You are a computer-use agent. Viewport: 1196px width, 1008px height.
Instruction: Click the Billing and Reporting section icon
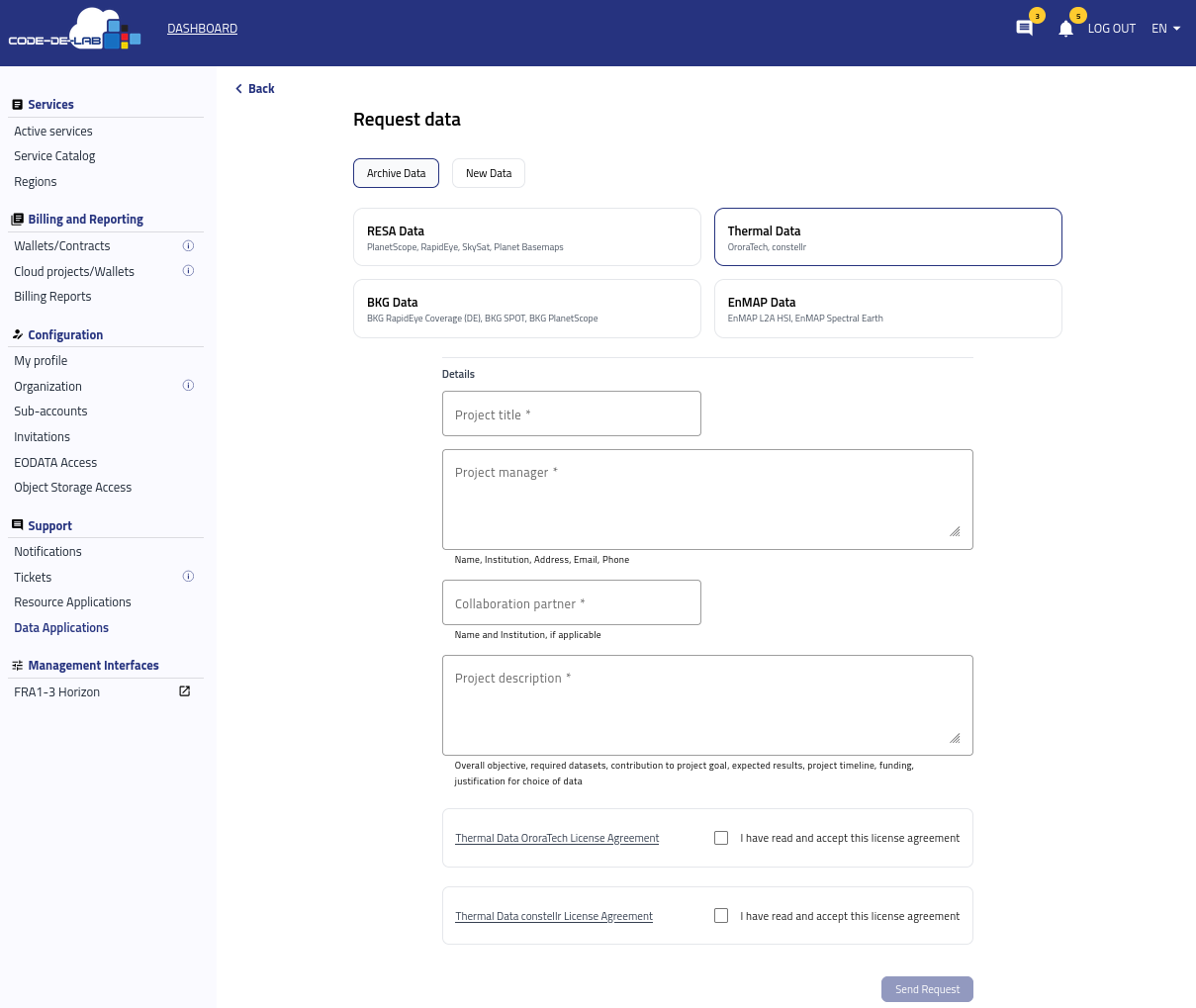tap(17, 220)
